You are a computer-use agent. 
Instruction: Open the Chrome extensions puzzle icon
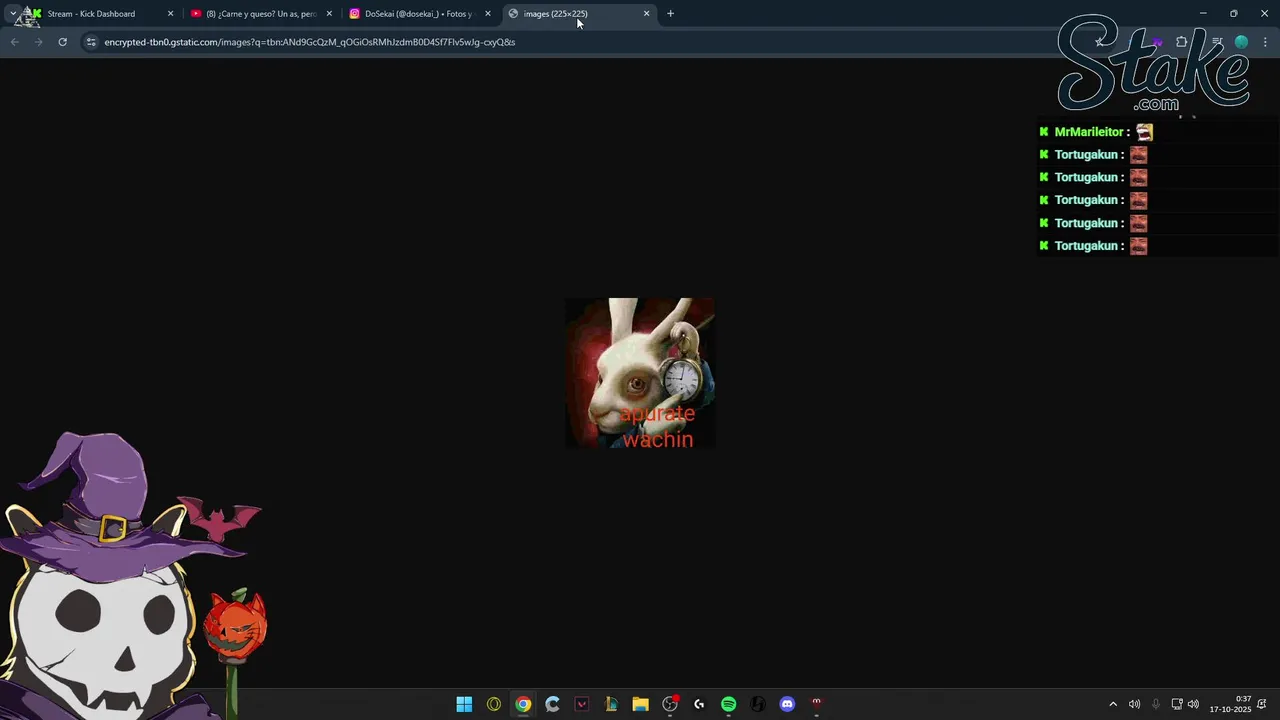pyautogui.click(x=1181, y=42)
